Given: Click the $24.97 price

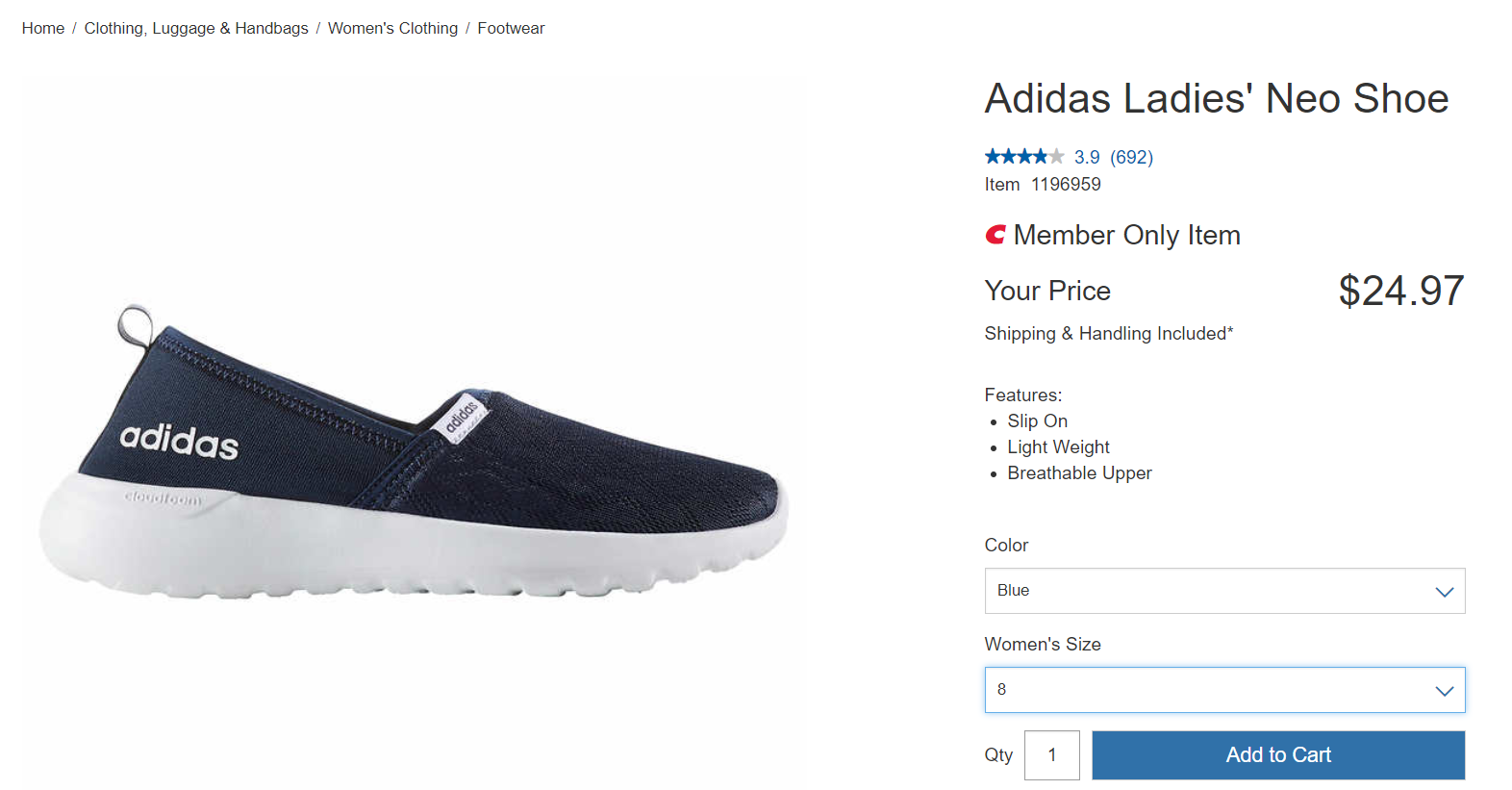Looking at the screenshot, I should point(1400,291).
